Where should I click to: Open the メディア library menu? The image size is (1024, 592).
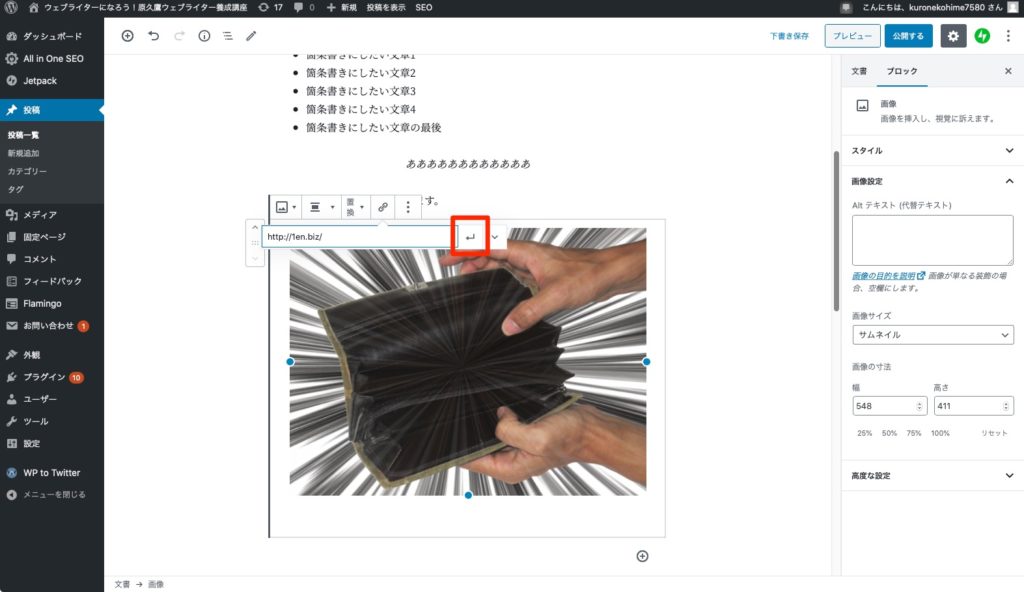(52, 214)
